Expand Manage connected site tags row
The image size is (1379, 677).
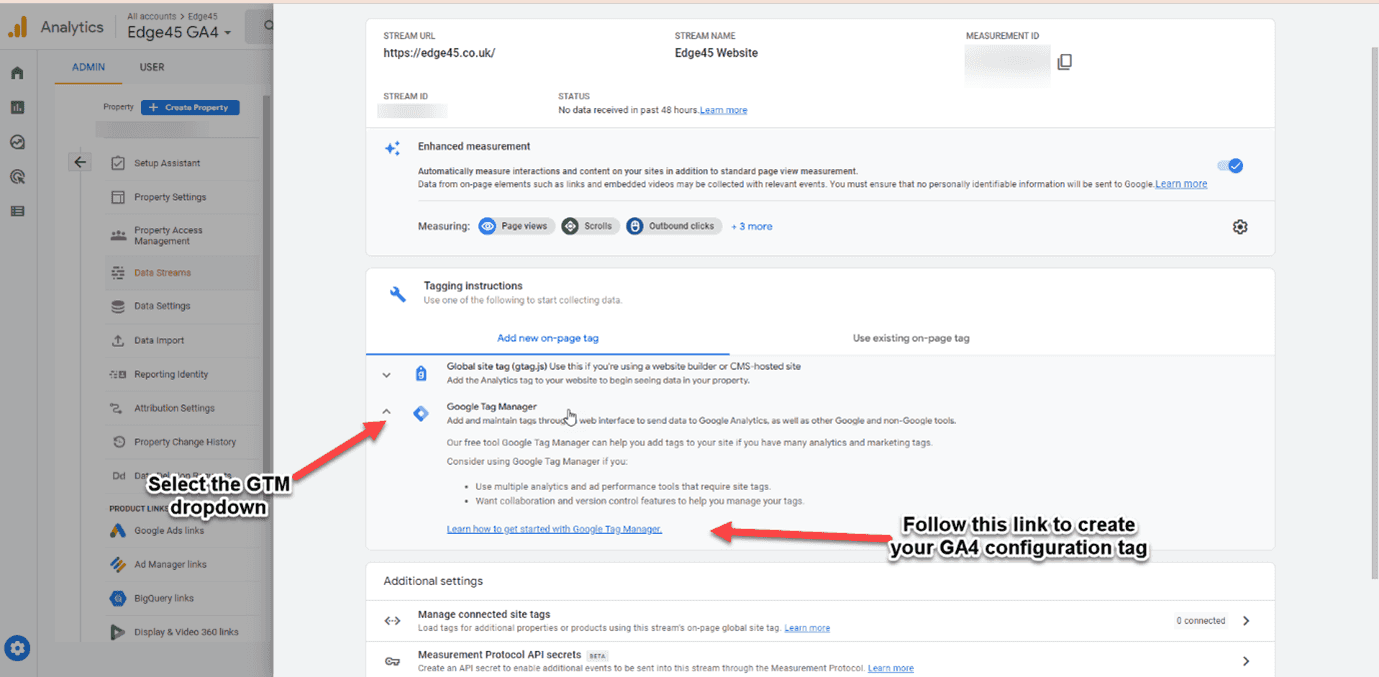[x=1246, y=621]
